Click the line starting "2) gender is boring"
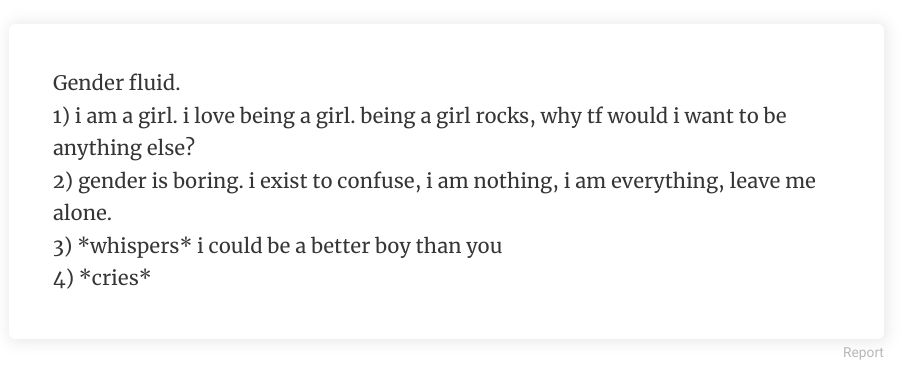The height and width of the screenshot is (368, 902). pos(434,182)
